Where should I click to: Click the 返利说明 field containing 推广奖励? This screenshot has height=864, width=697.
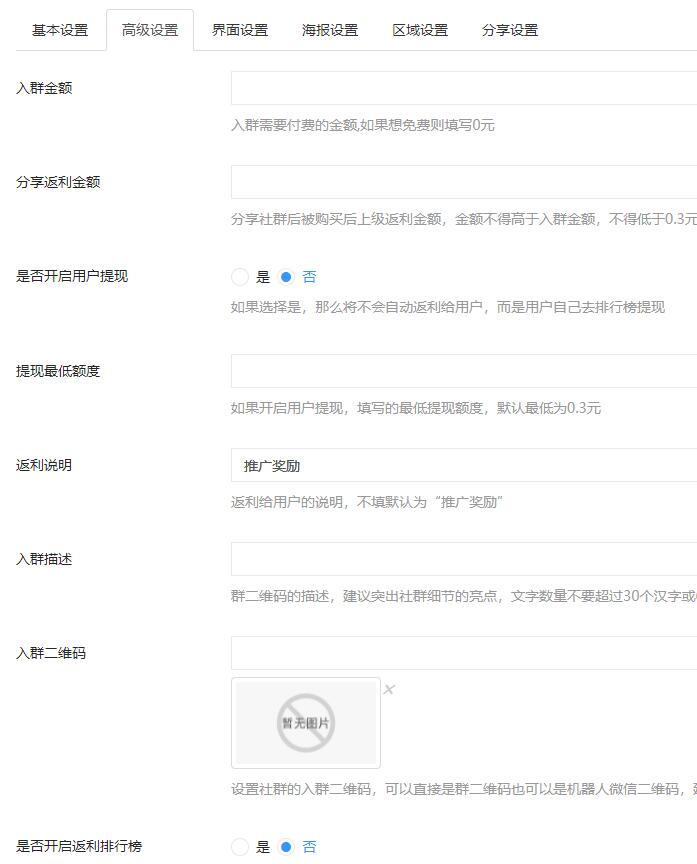[x=464, y=465]
